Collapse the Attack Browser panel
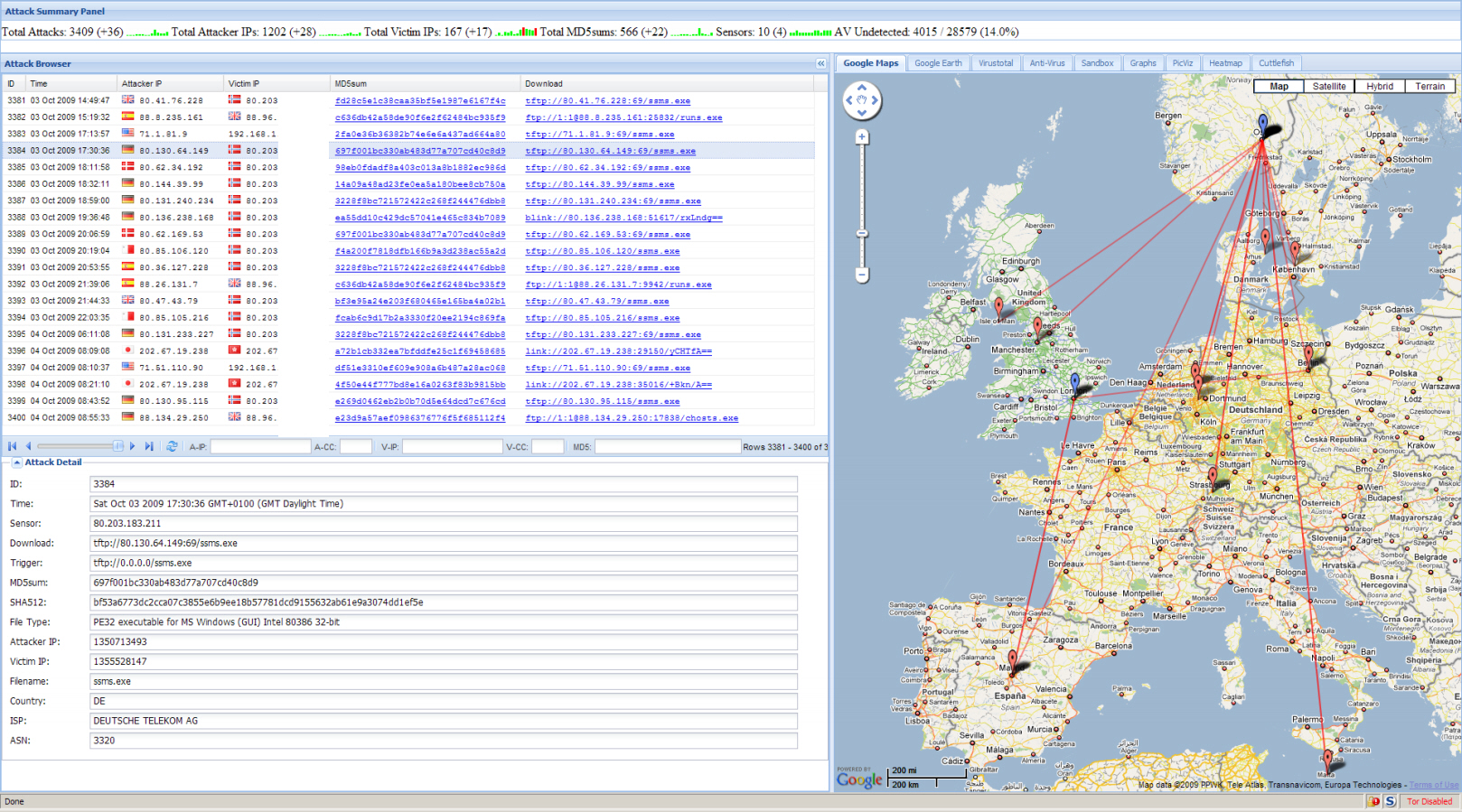Viewport: 1462px width, 812px height. [x=820, y=63]
